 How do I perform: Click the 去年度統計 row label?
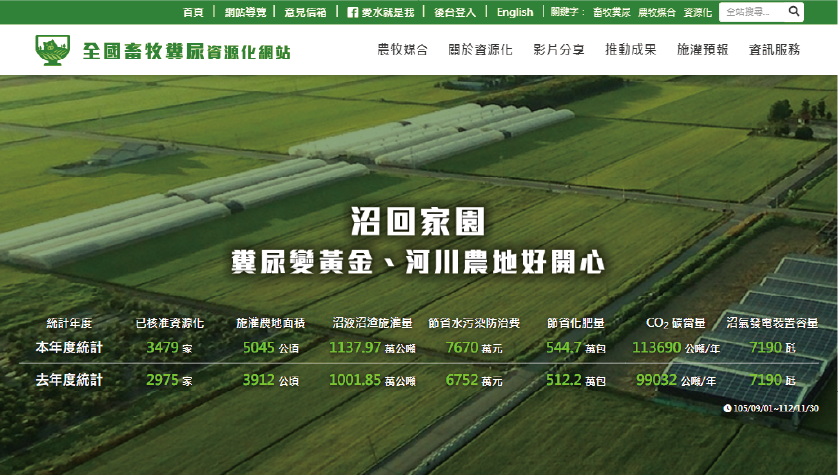[69, 380]
